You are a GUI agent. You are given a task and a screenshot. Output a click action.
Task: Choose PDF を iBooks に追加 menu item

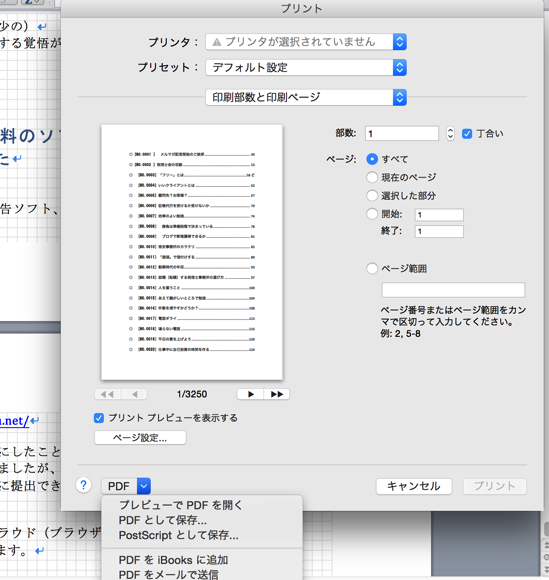(202, 560)
